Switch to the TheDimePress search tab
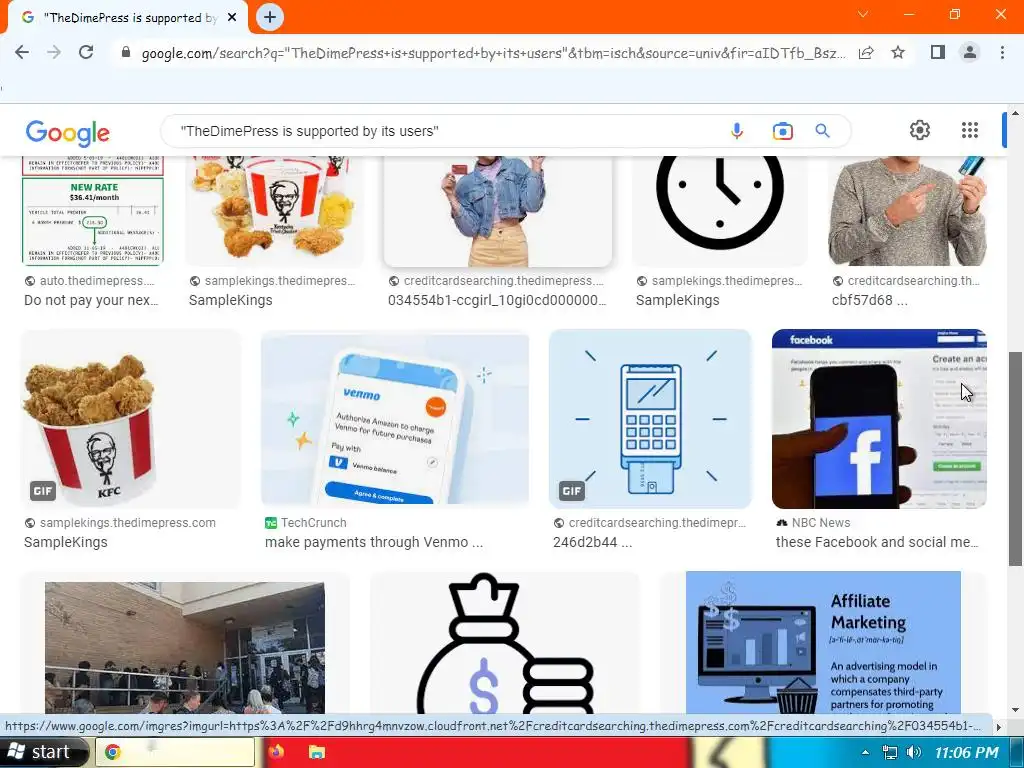This screenshot has height=768, width=1024. (126, 18)
